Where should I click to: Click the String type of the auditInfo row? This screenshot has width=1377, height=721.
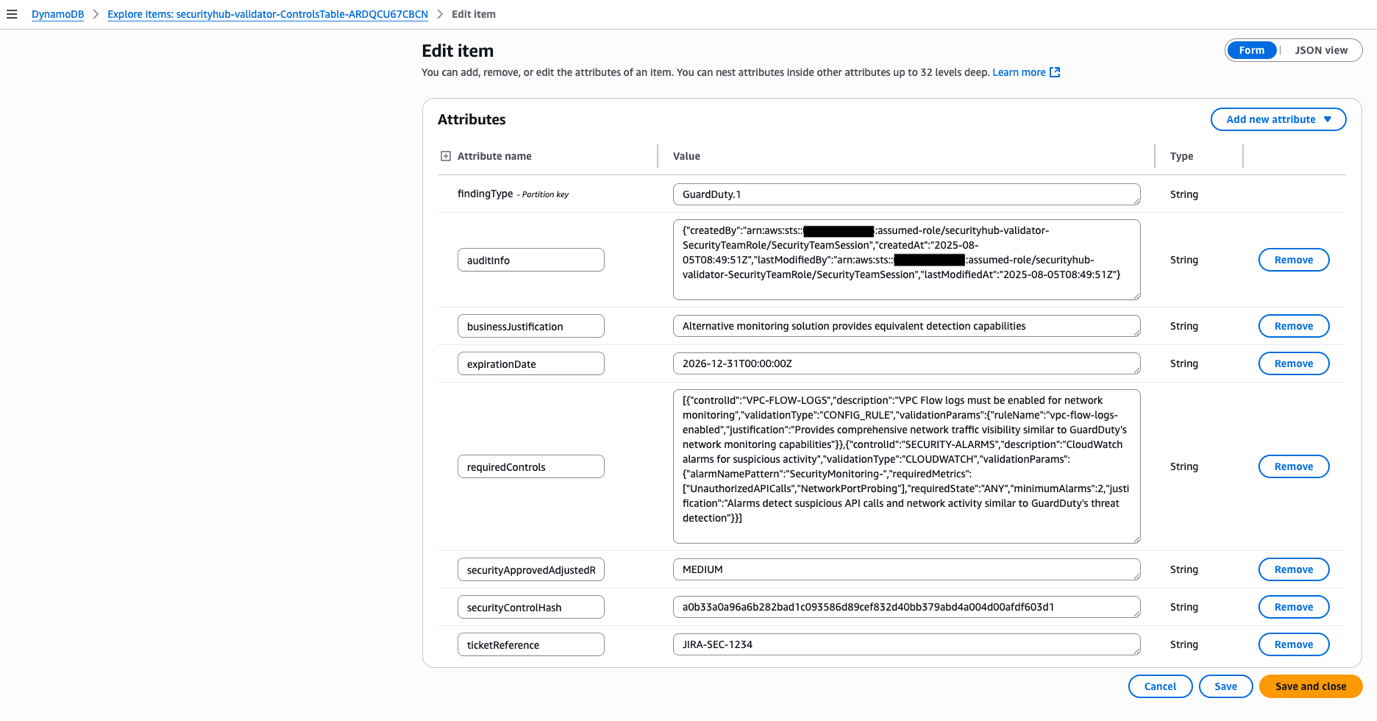[x=1184, y=260]
